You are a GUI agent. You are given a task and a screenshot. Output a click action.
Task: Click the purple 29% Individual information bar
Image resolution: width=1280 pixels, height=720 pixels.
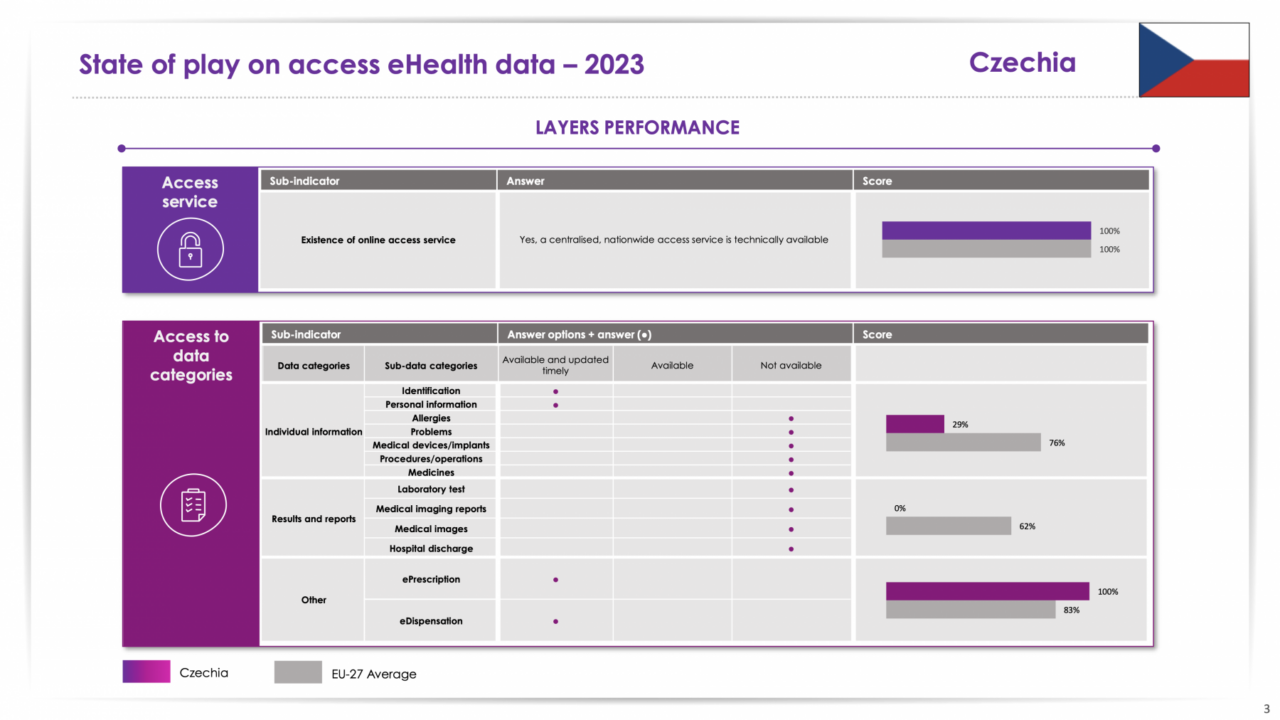[915, 424]
